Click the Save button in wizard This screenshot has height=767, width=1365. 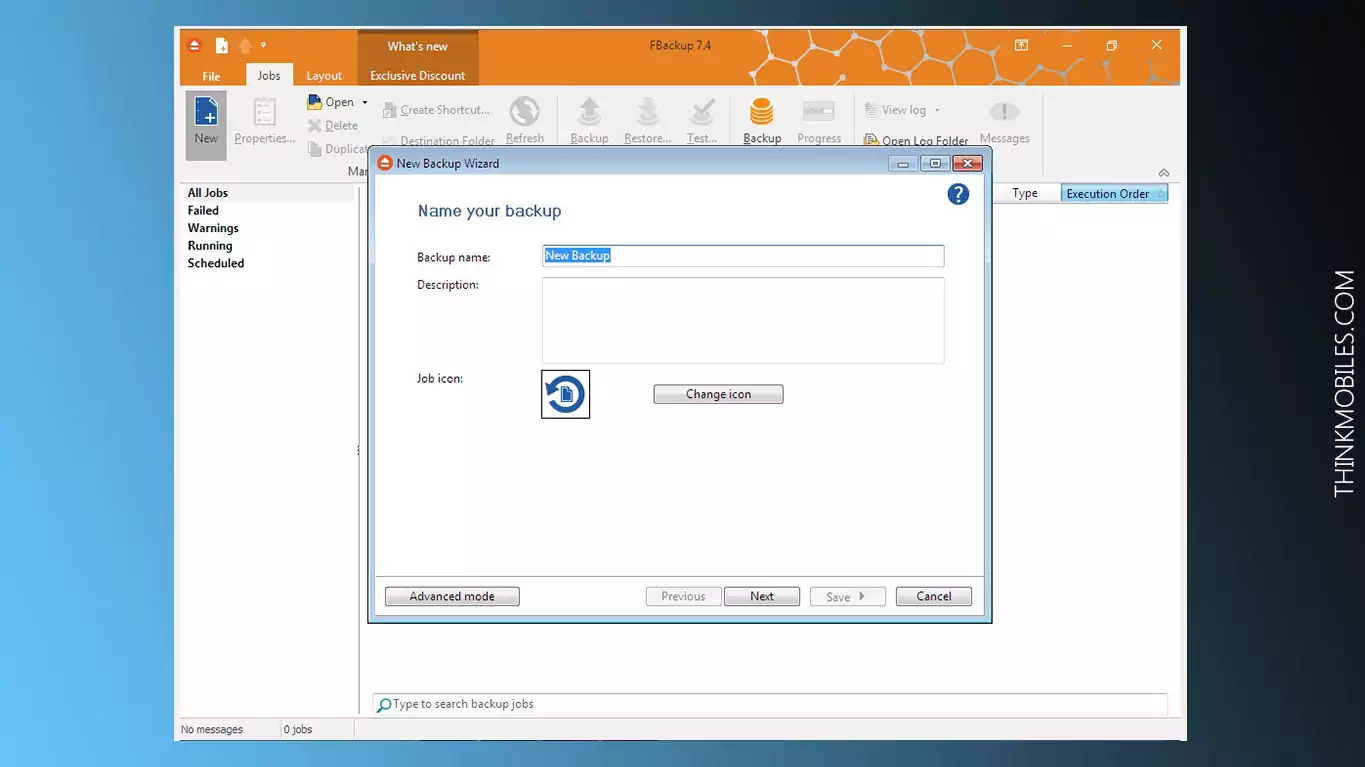pos(847,596)
